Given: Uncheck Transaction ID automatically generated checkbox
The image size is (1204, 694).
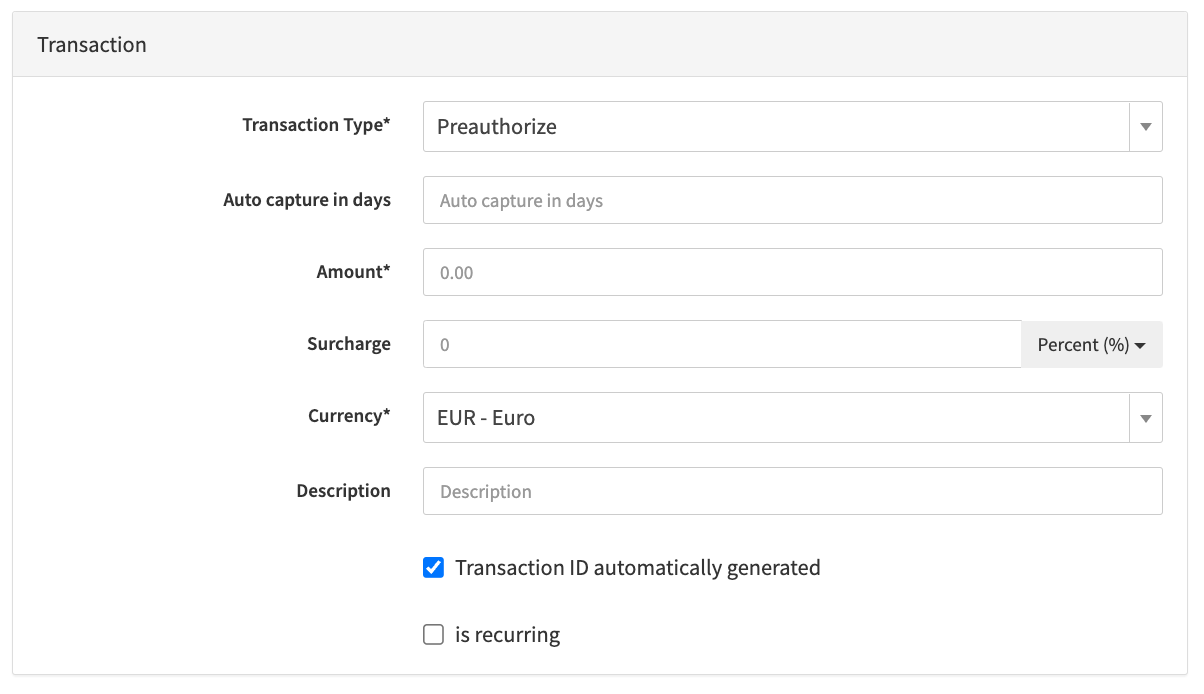Looking at the screenshot, I should coord(433,568).
